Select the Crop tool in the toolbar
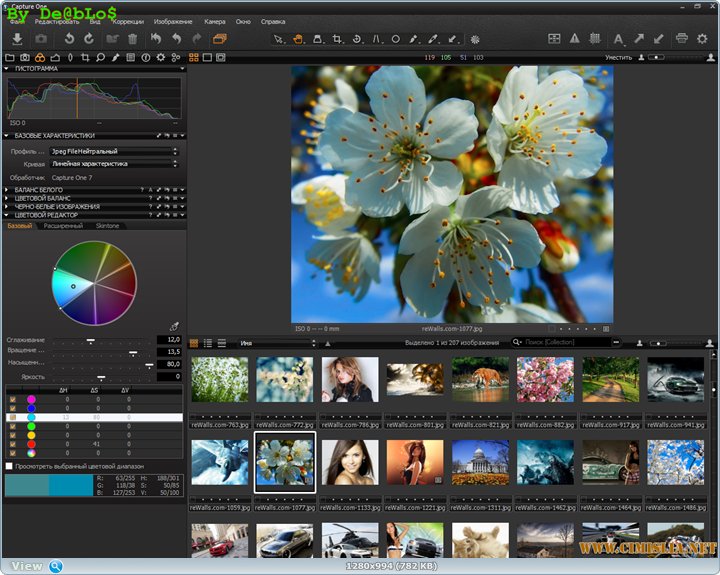720x575 pixels. point(338,39)
